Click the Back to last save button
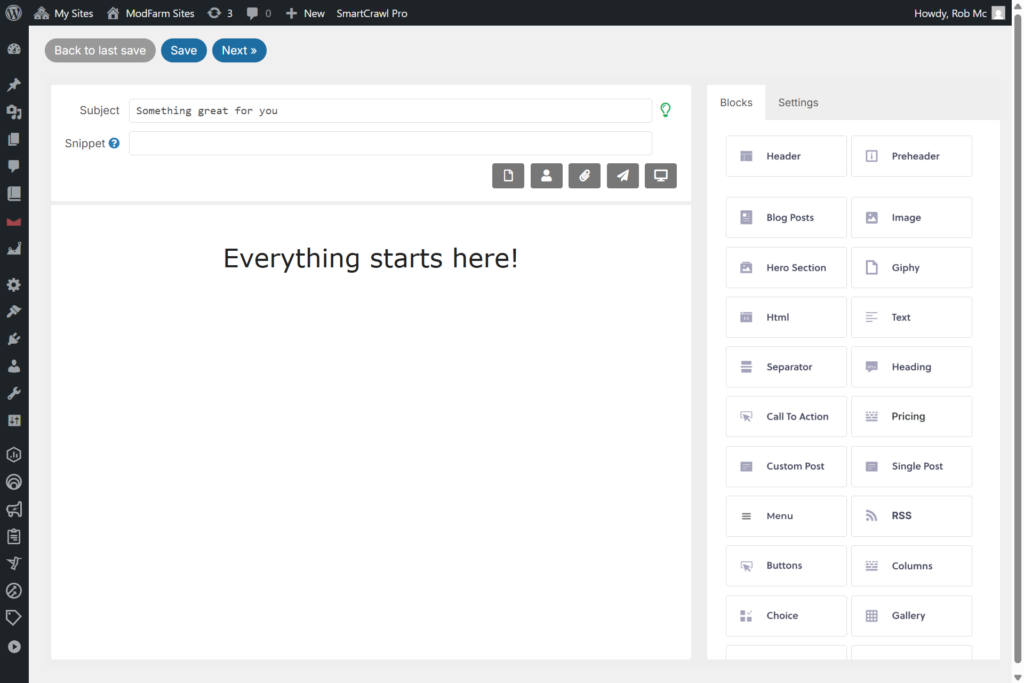 pos(100,51)
